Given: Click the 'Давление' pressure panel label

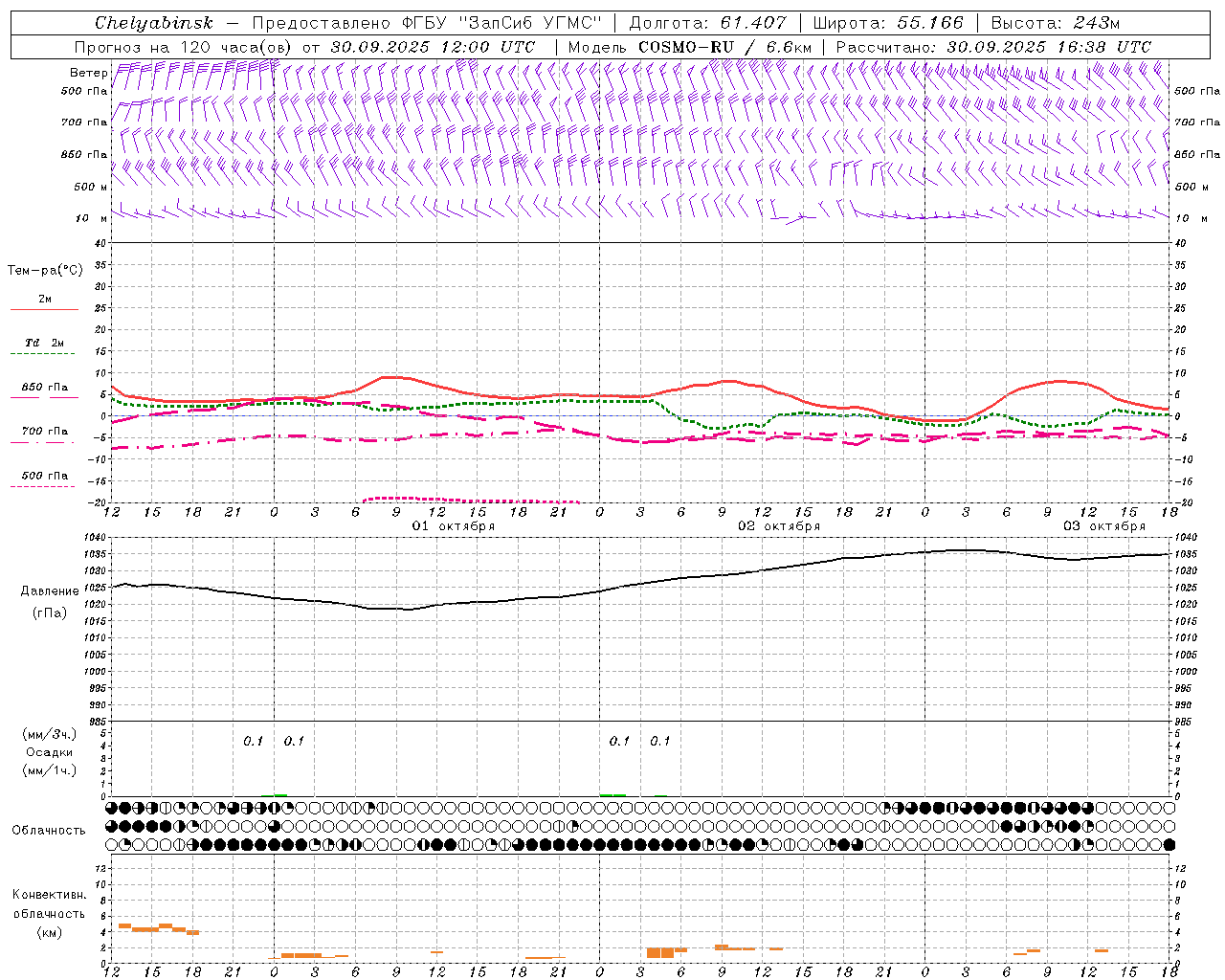Looking at the screenshot, I should pyautogui.click(x=50, y=591).
